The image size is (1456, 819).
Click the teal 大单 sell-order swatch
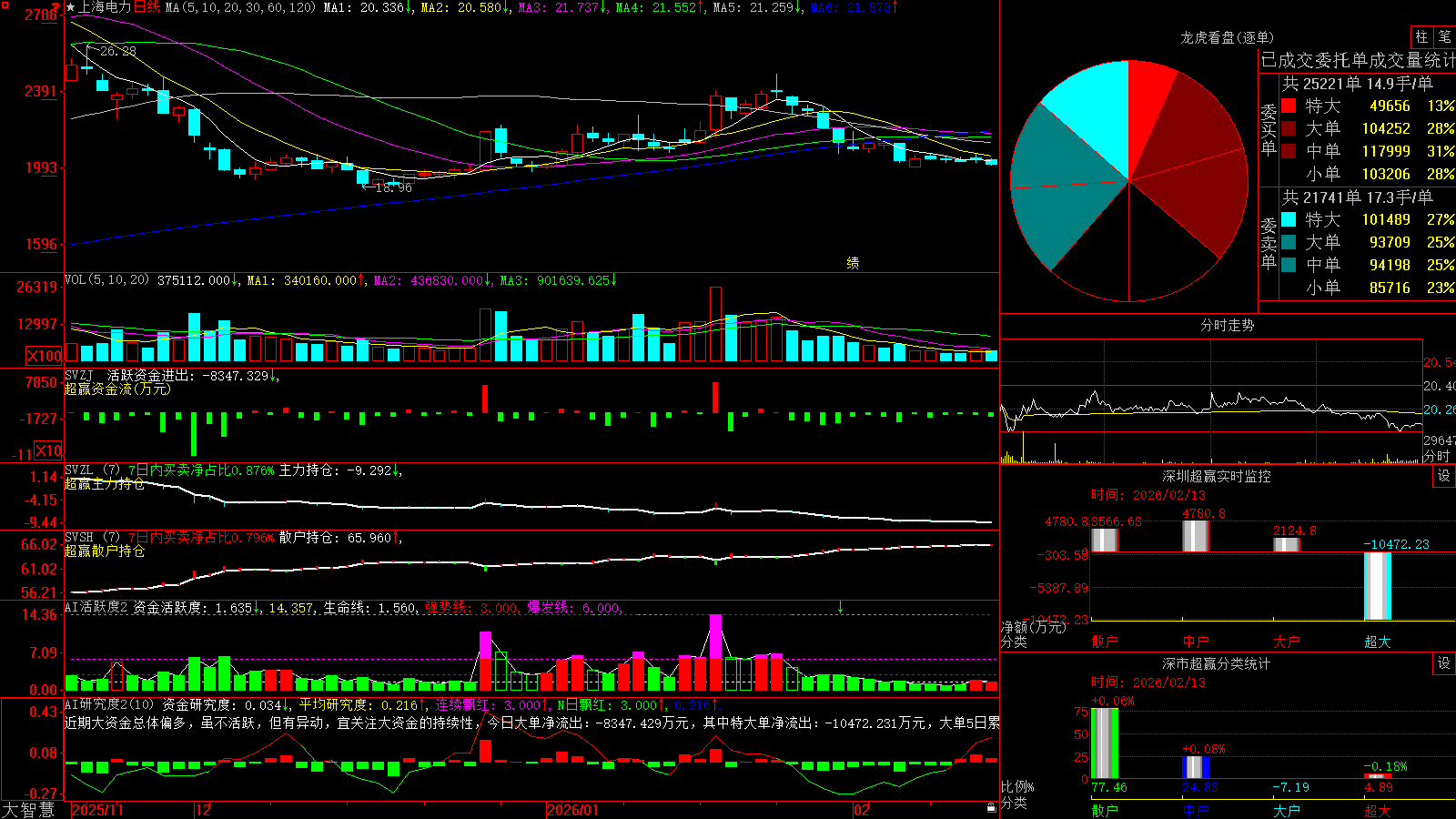click(x=1289, y=242)
